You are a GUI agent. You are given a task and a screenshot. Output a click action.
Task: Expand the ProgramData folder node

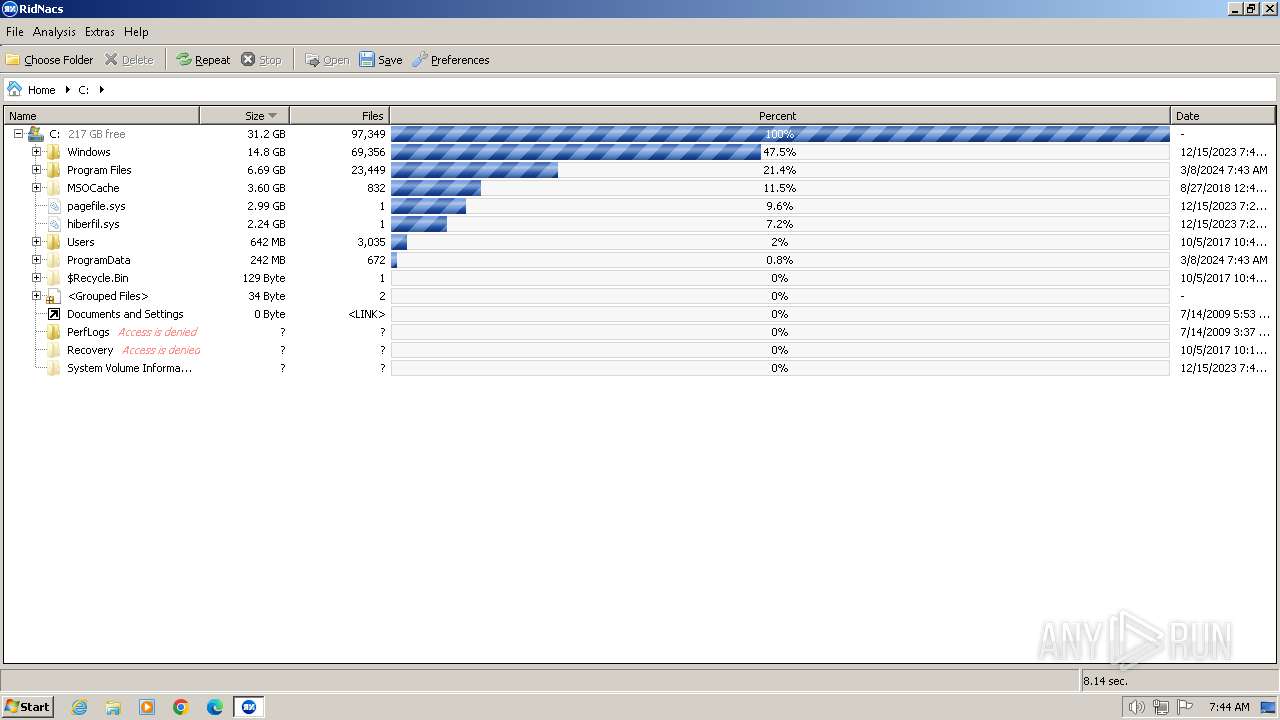point(36,260)
